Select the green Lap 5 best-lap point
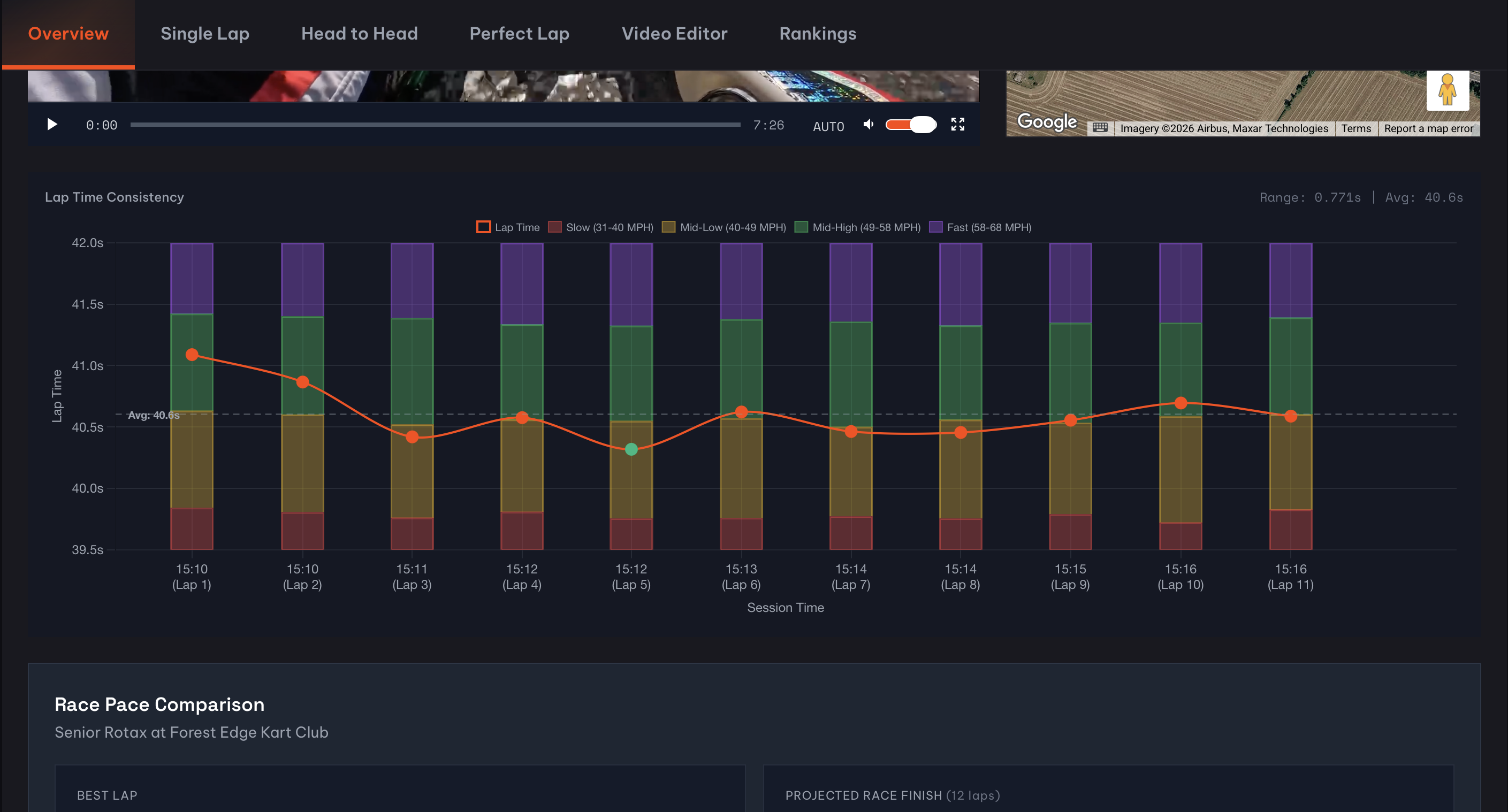Viewport: 1508px width, 812px height. [631, 449]
